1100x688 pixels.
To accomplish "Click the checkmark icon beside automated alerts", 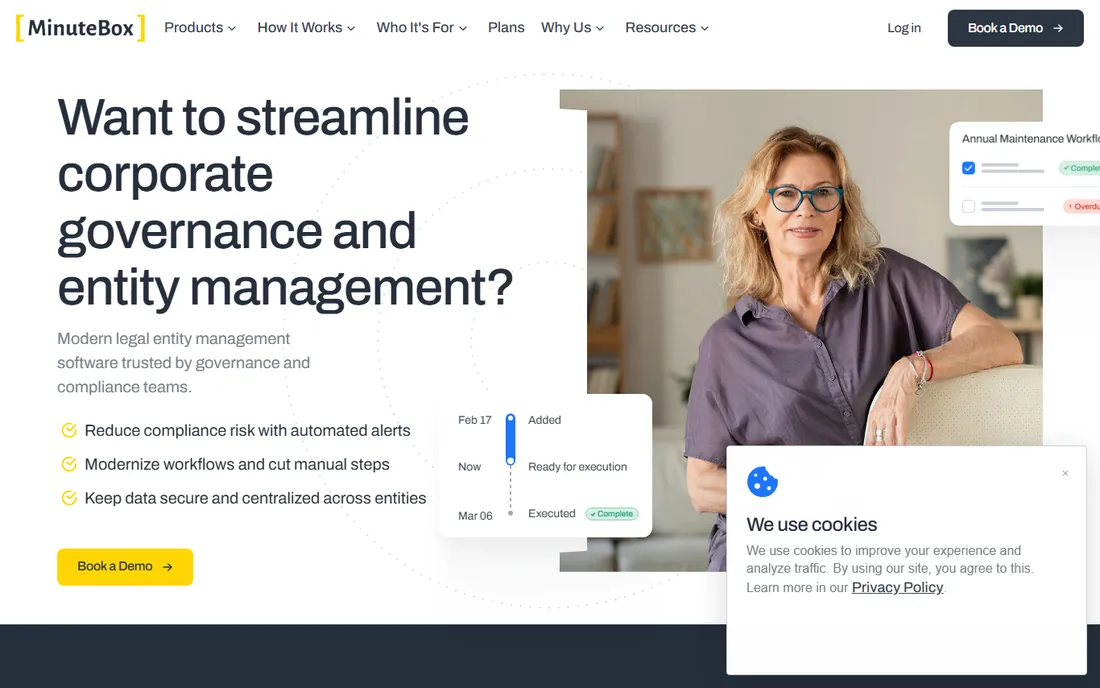I will (x=69, y=430).
